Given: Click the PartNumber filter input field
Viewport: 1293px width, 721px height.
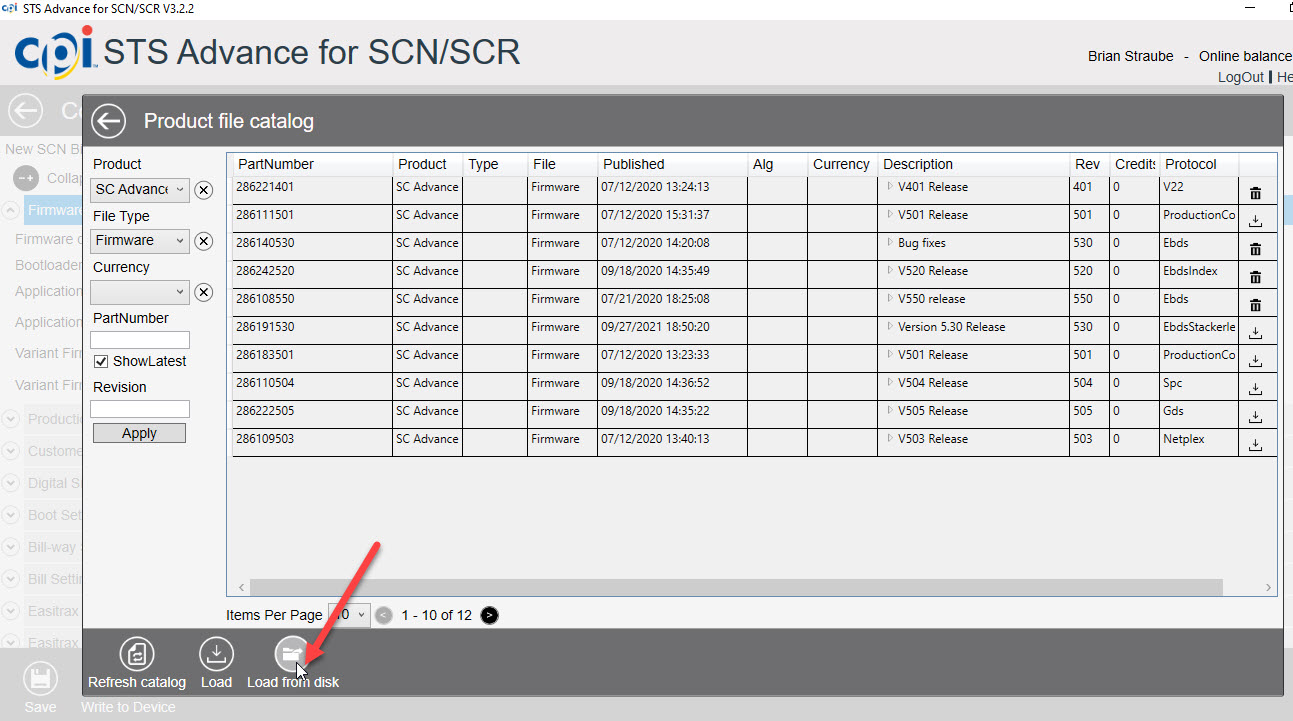Looking at the screenshot, I should click(x=140, y=340).
